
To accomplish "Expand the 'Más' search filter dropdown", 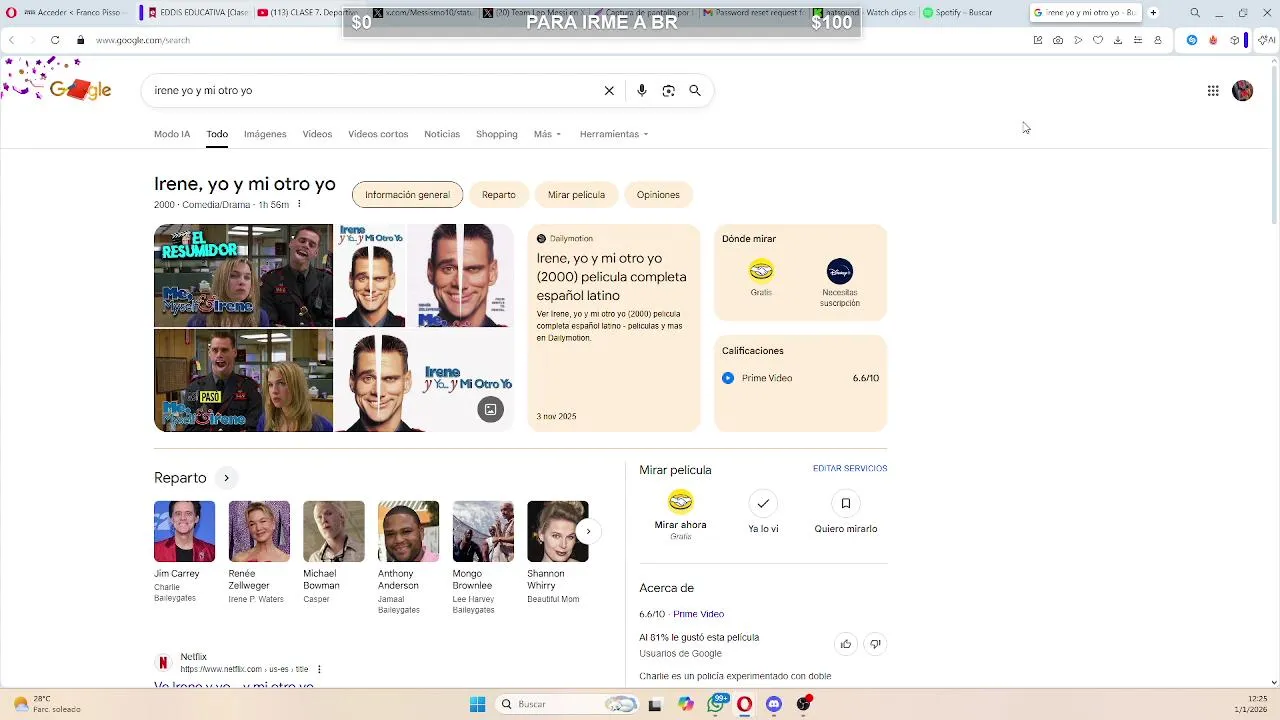I will pos(547,134).
